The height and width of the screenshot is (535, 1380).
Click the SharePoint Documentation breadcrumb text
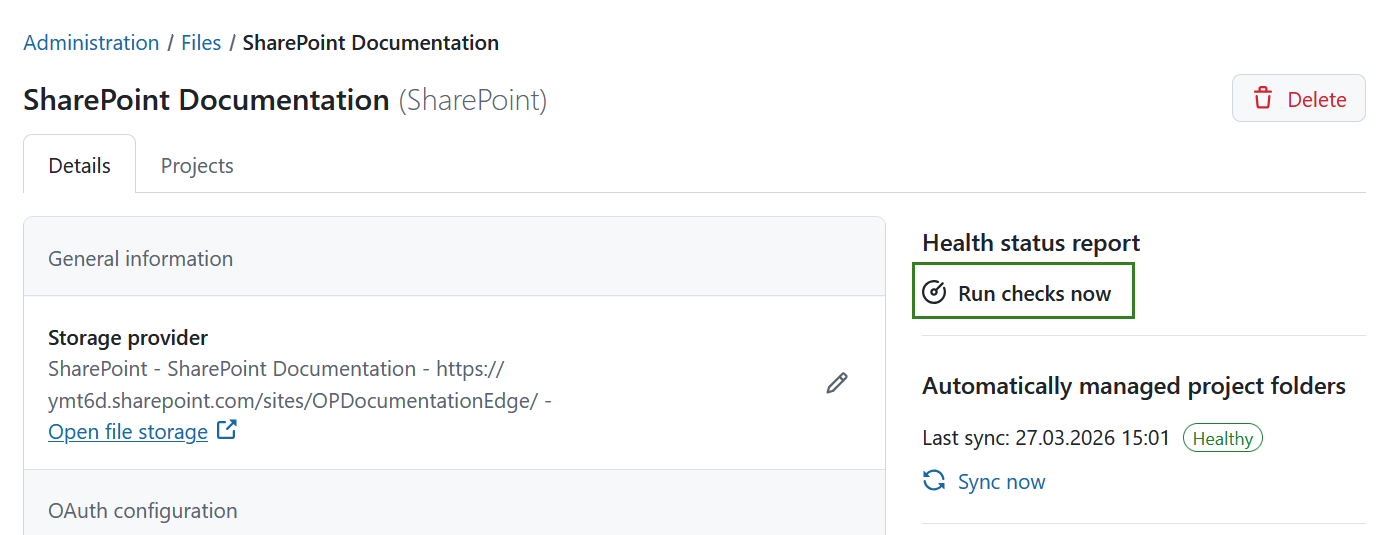[371, 43]
